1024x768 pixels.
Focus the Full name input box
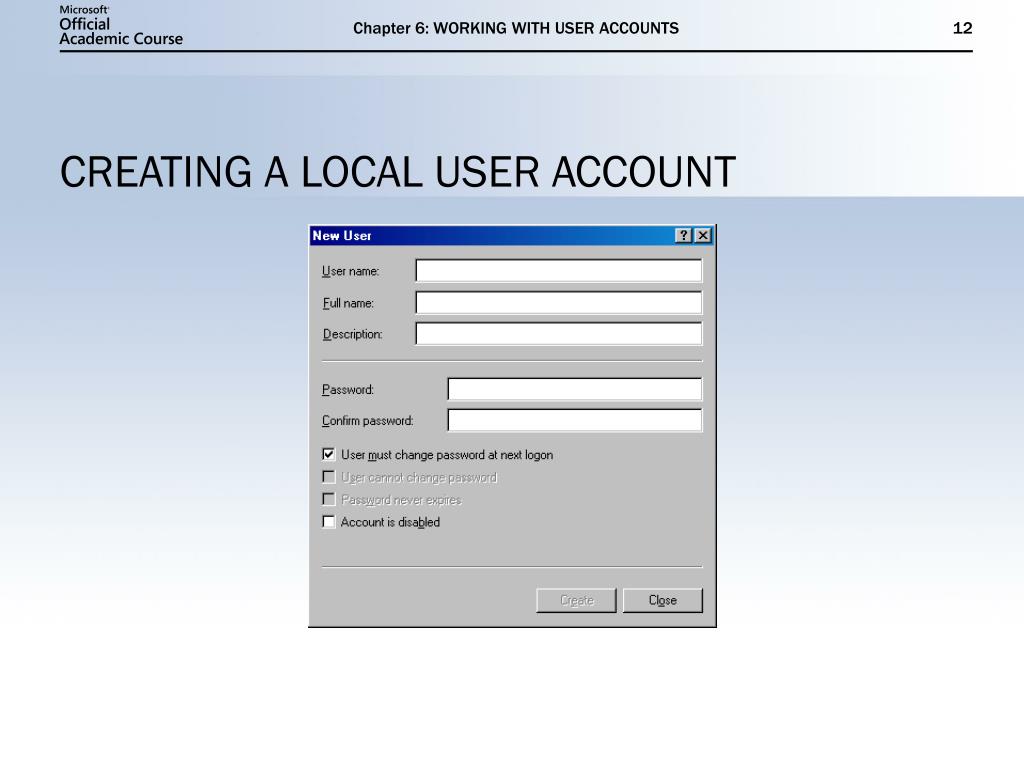click(x=558, y=303)
